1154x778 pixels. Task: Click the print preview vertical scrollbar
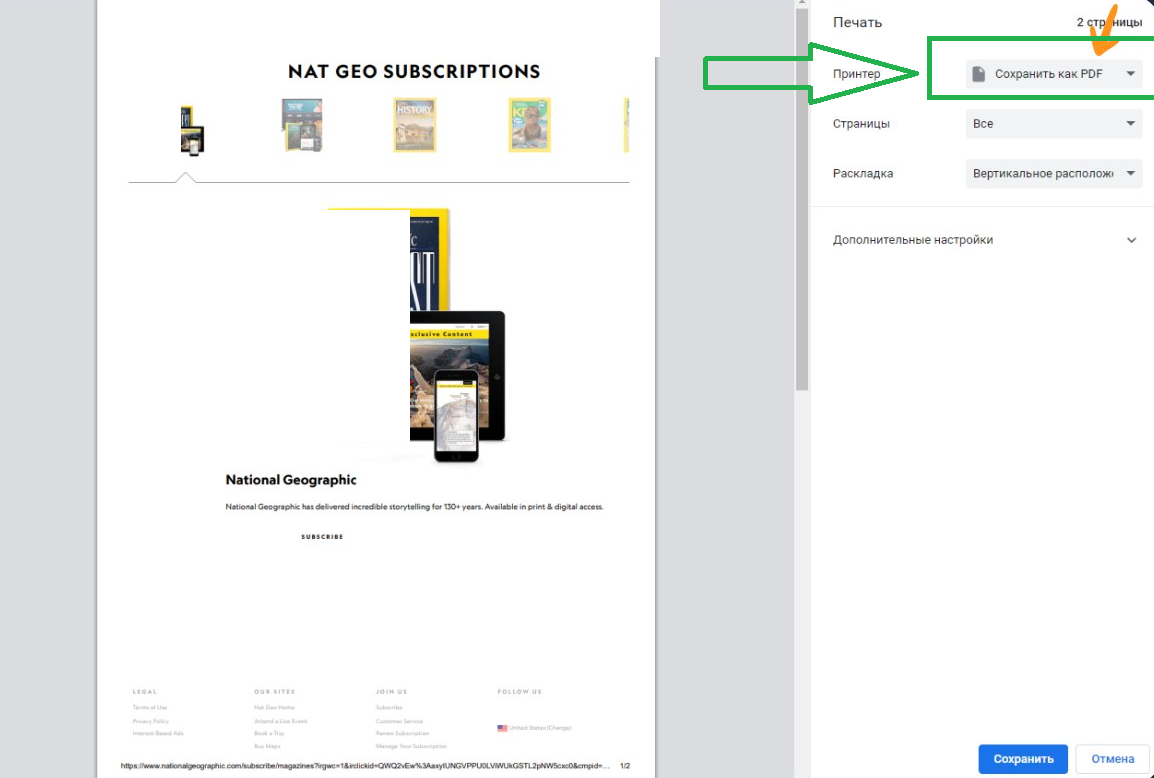[802, 199]
